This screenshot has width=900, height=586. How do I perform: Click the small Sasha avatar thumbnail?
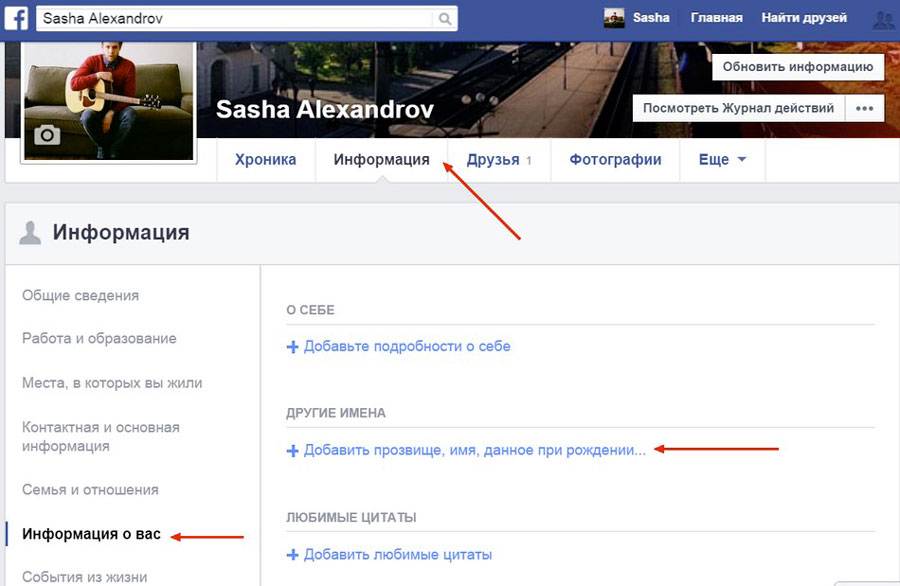(x=614, y=18)
